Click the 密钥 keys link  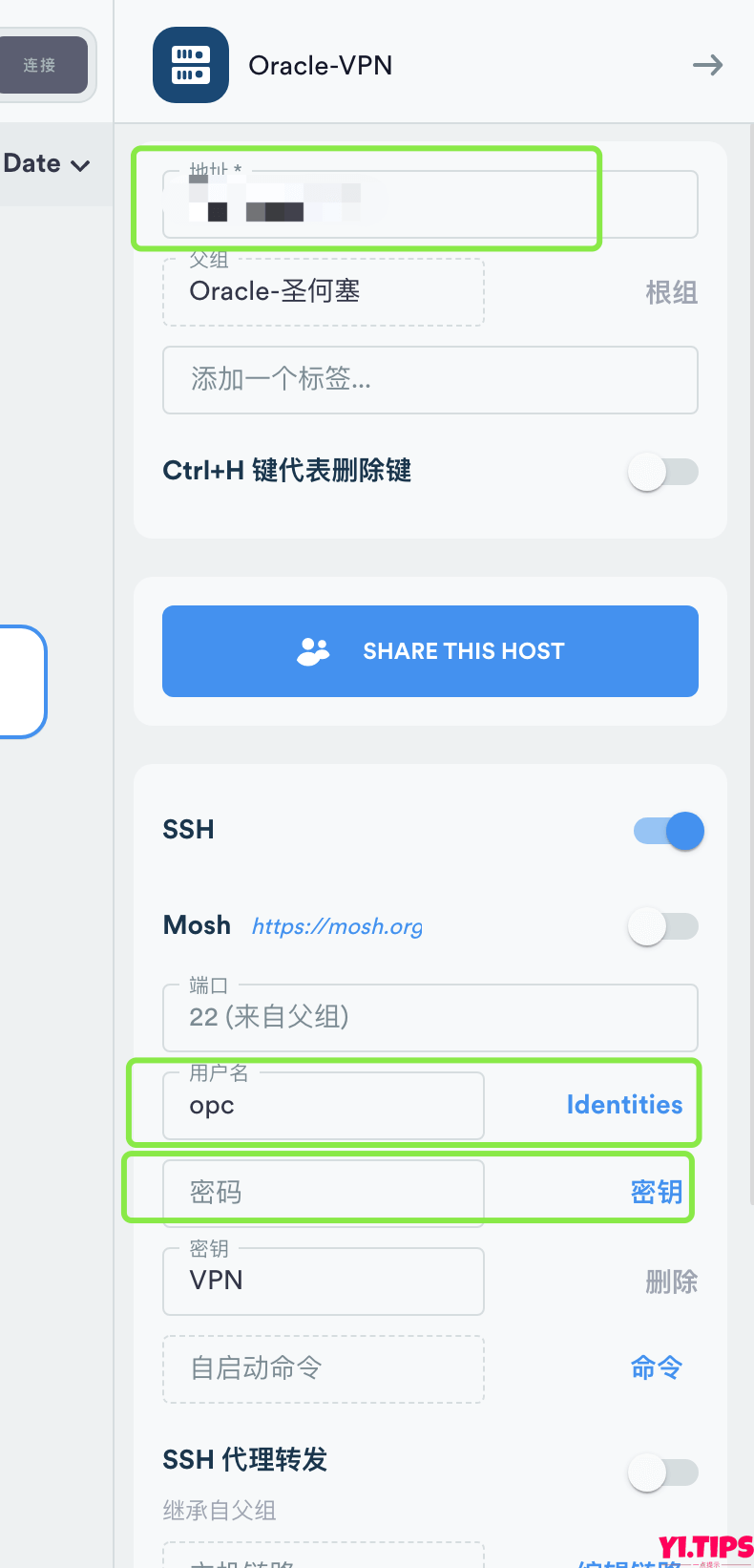click(x=656, y=1192)
